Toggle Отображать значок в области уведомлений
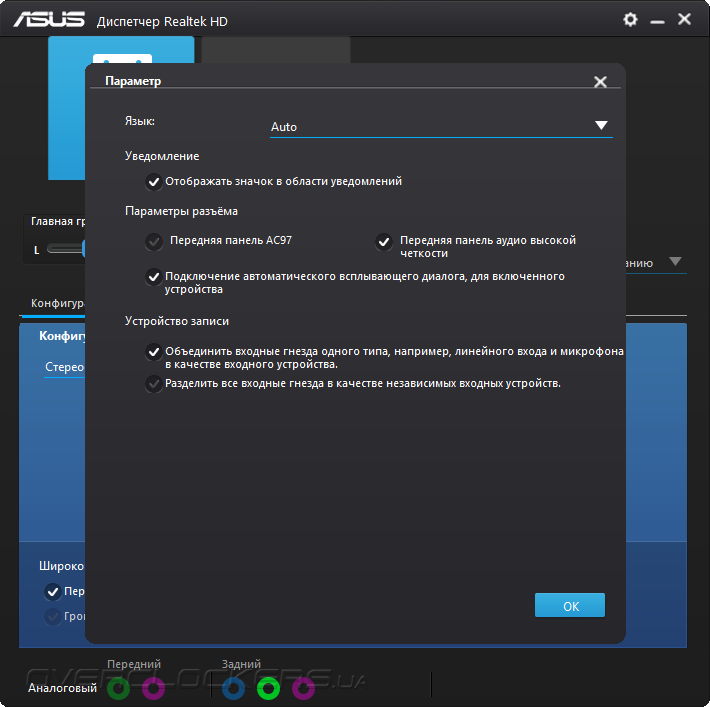 154,182
